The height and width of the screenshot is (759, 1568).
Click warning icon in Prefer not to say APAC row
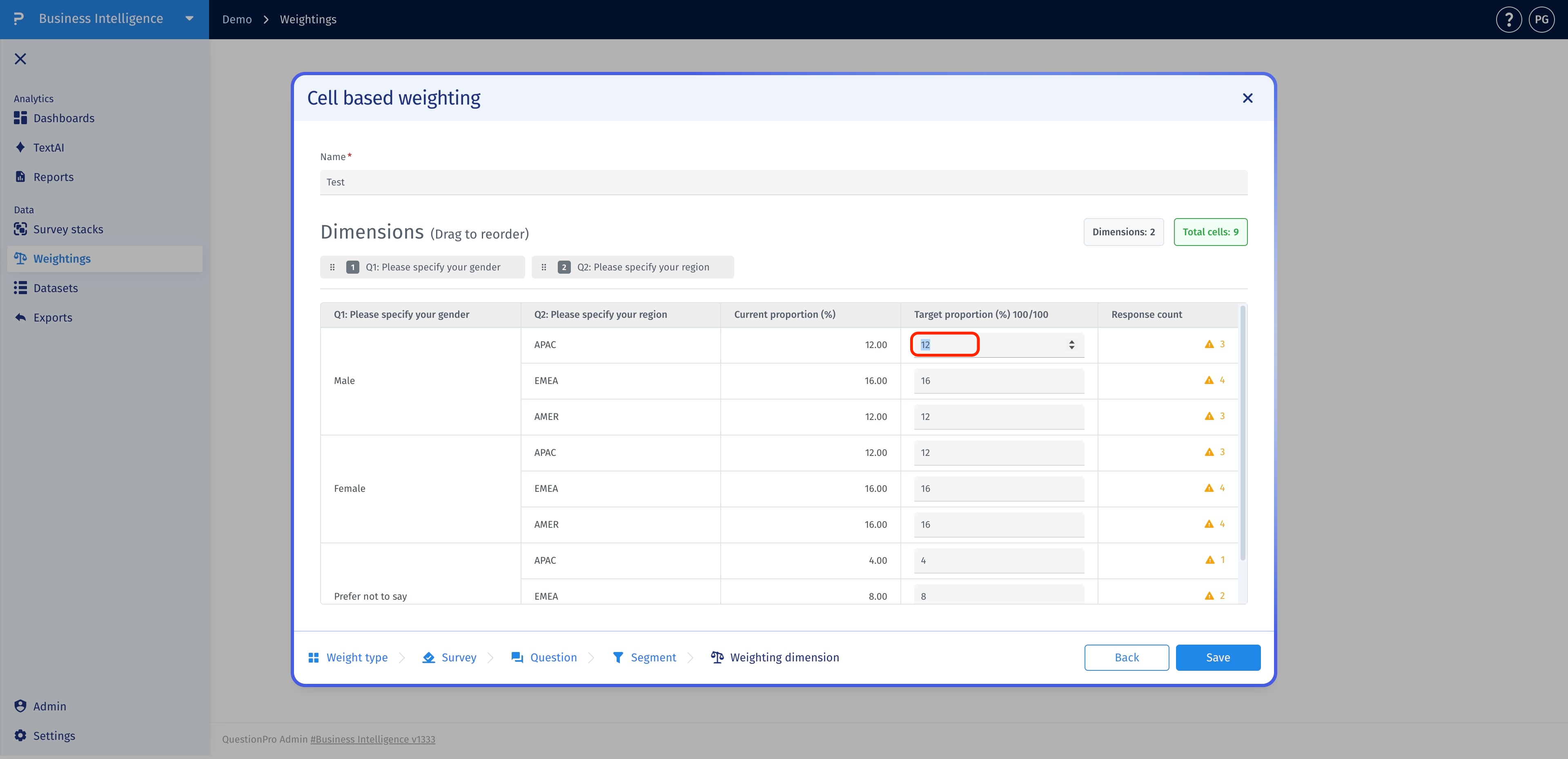pos(1209,560)
